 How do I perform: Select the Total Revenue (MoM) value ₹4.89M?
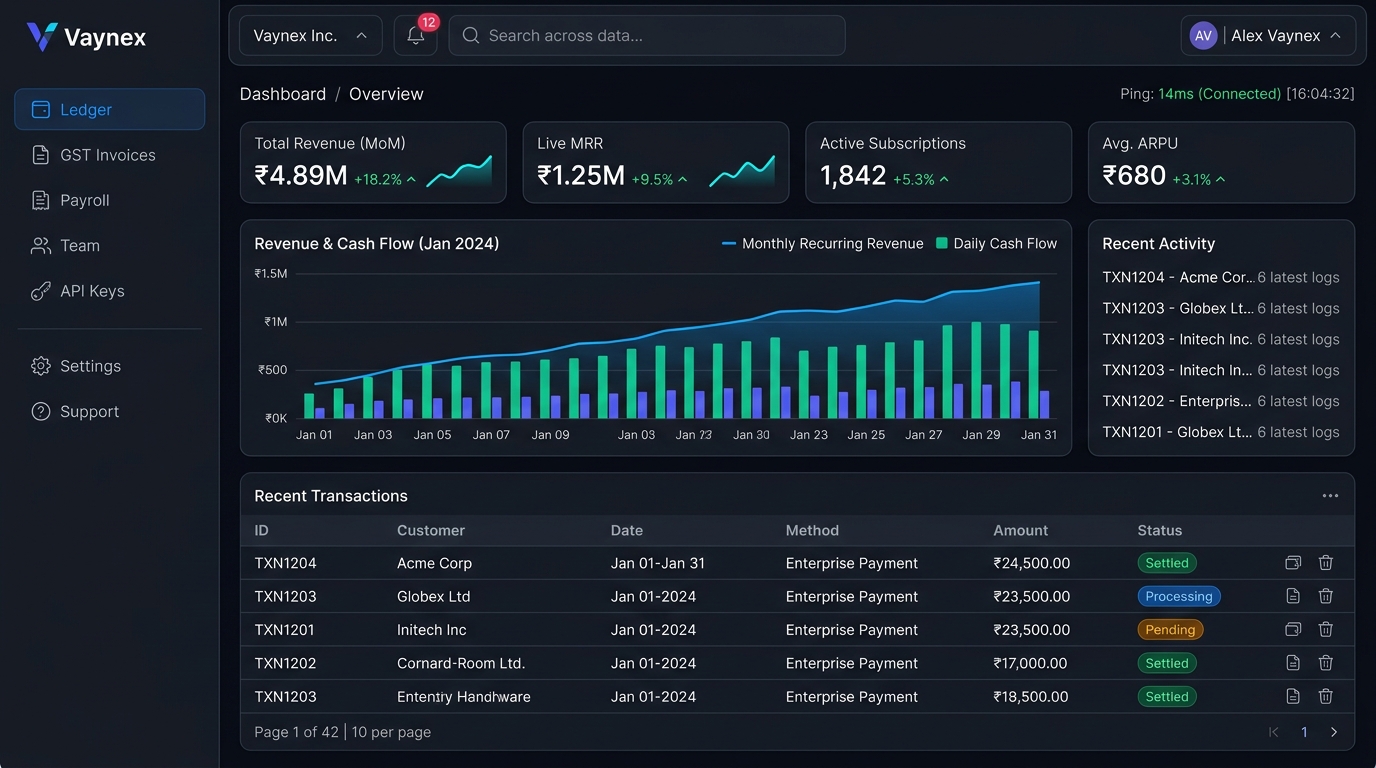pyautogui.click(x=301, y=176)
